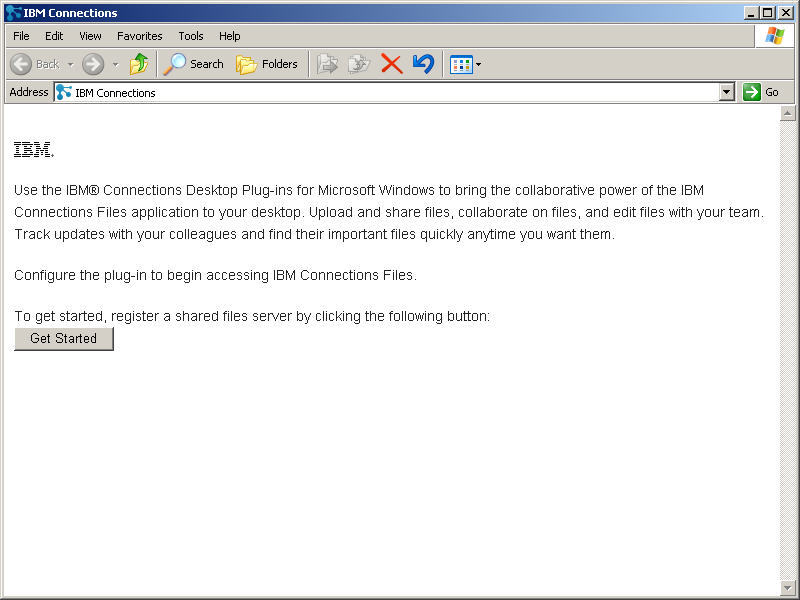Open the Tools menu

tap(191, 36)
